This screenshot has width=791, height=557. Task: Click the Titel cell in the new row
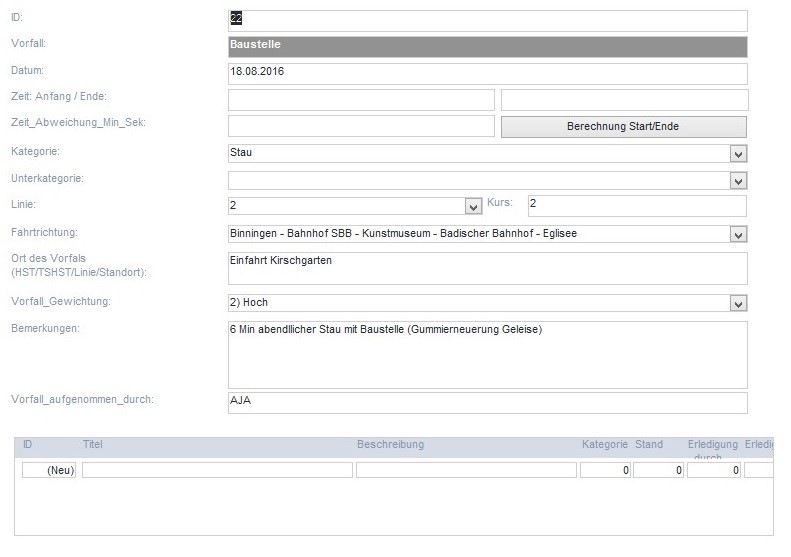point(217,470)
